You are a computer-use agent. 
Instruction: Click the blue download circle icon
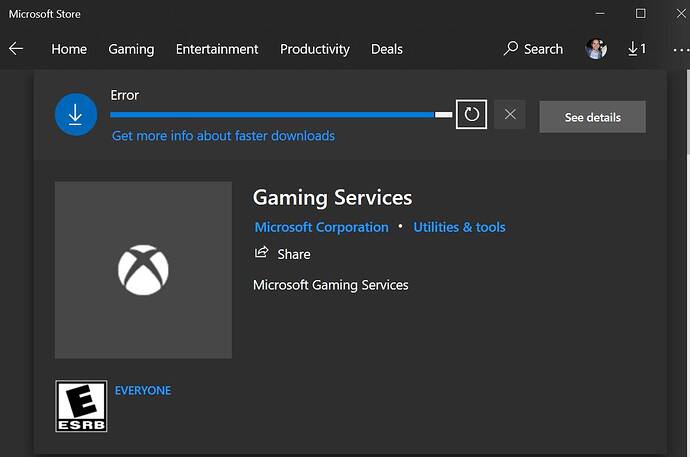[75, 115]
